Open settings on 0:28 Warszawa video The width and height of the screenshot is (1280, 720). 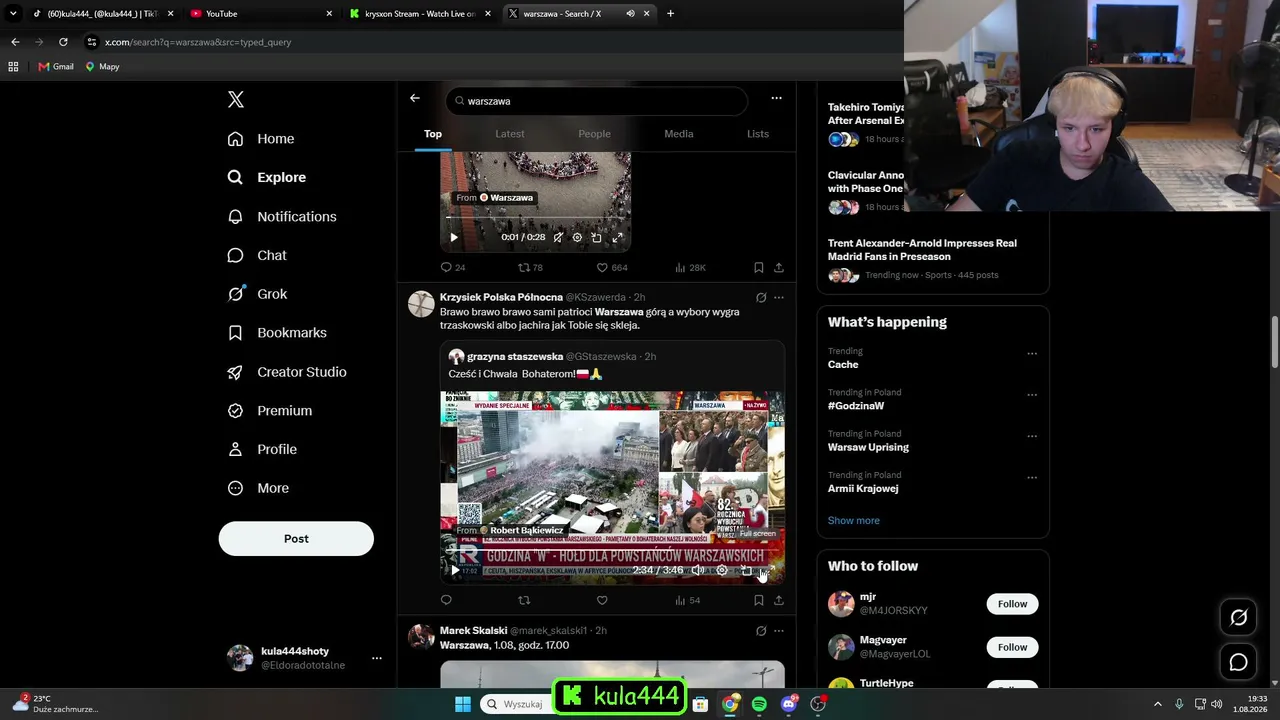(577, 237)
